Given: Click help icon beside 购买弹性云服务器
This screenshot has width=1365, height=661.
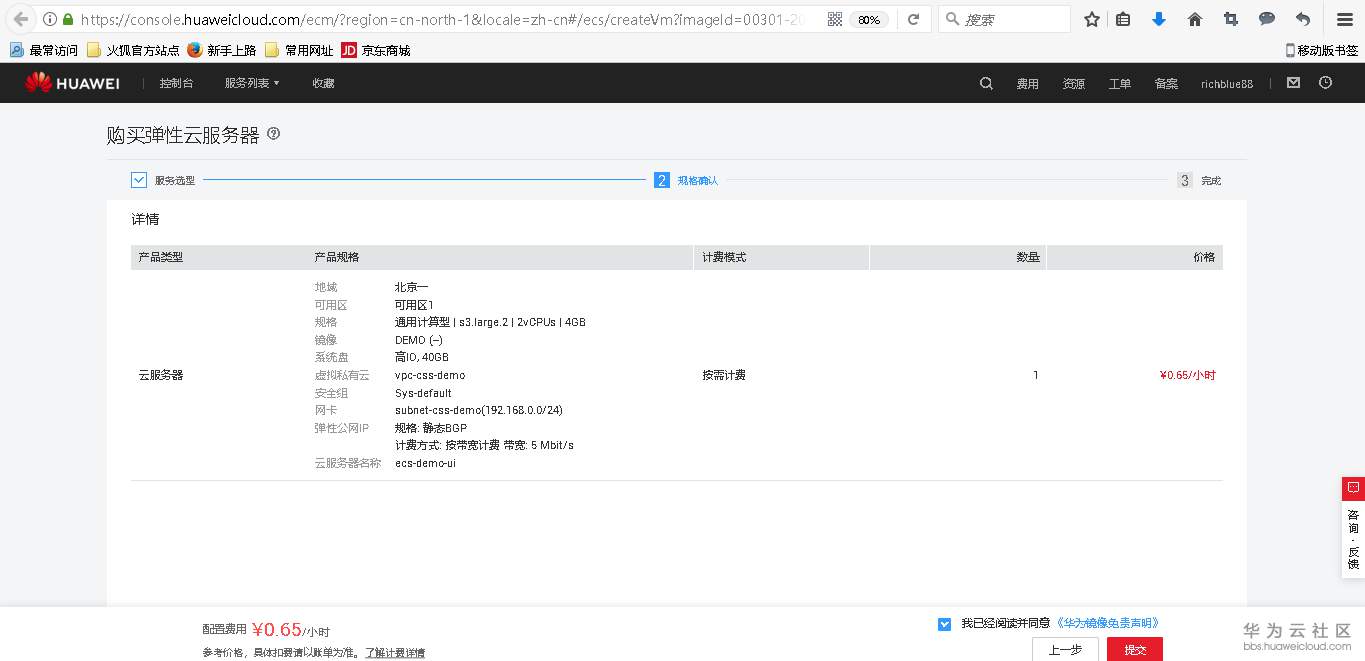Looking at the screenshot, I should [x=274, y=134].
